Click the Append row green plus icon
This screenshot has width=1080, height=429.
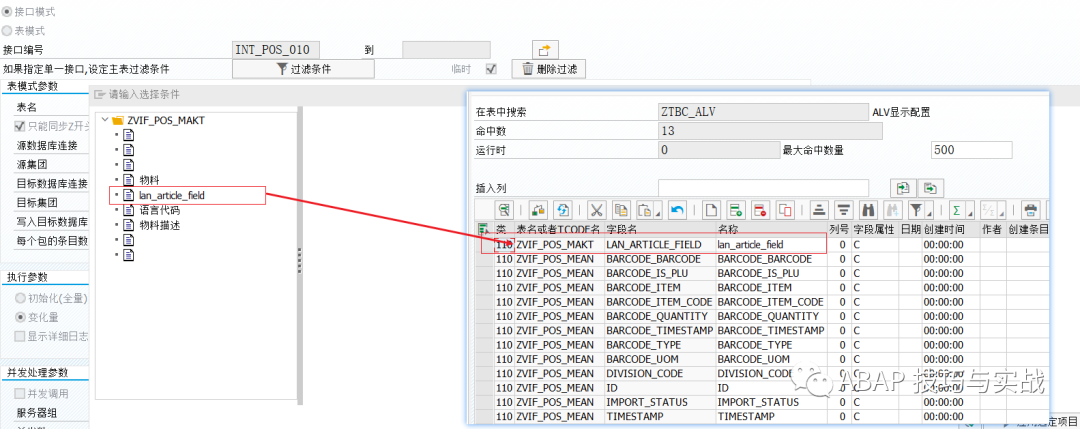(736, 210)
